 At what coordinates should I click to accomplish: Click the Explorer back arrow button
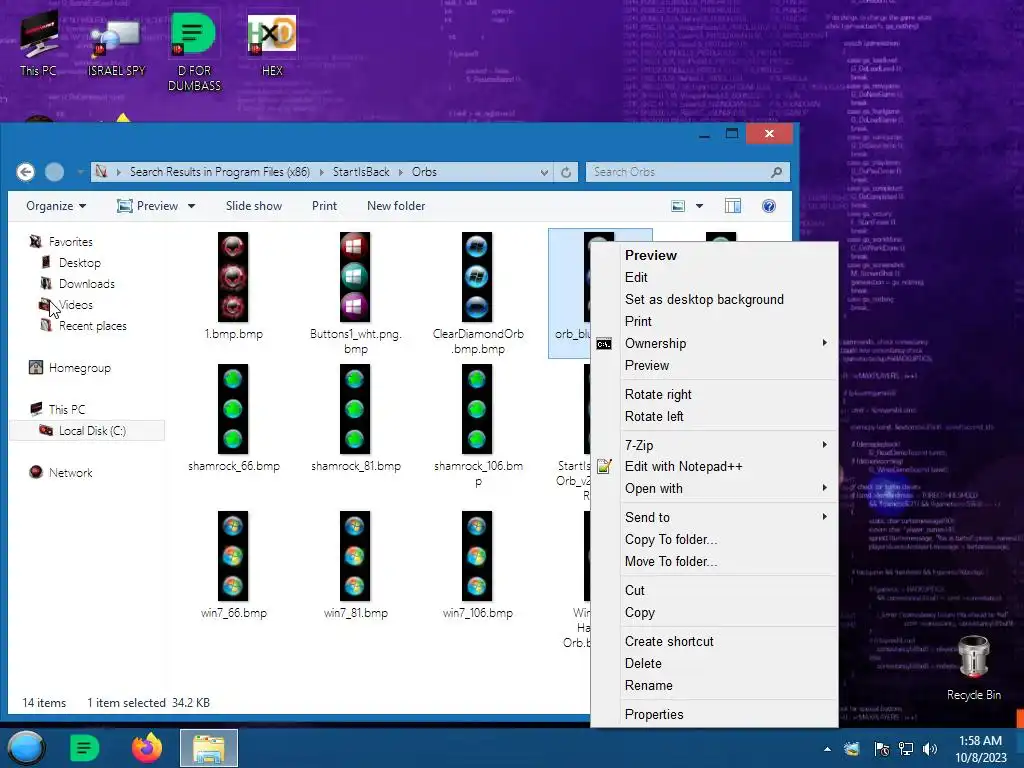25,172
